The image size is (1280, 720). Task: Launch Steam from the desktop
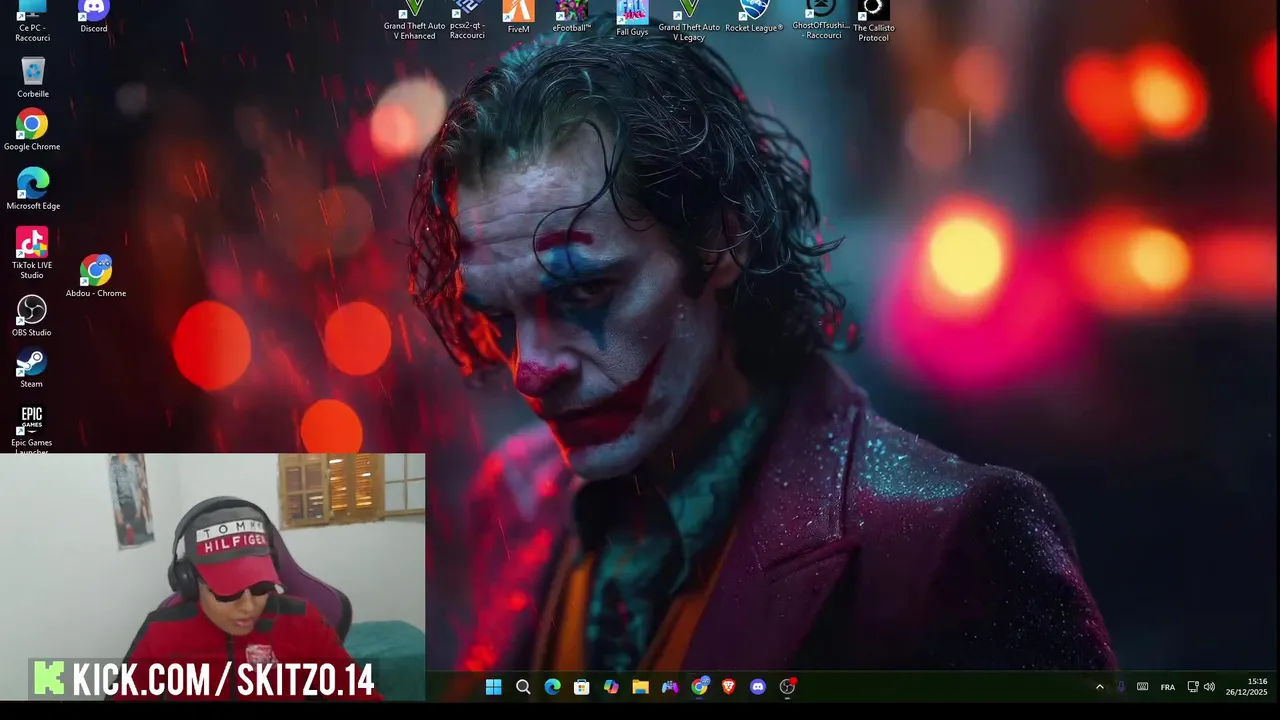pos(32,367)
